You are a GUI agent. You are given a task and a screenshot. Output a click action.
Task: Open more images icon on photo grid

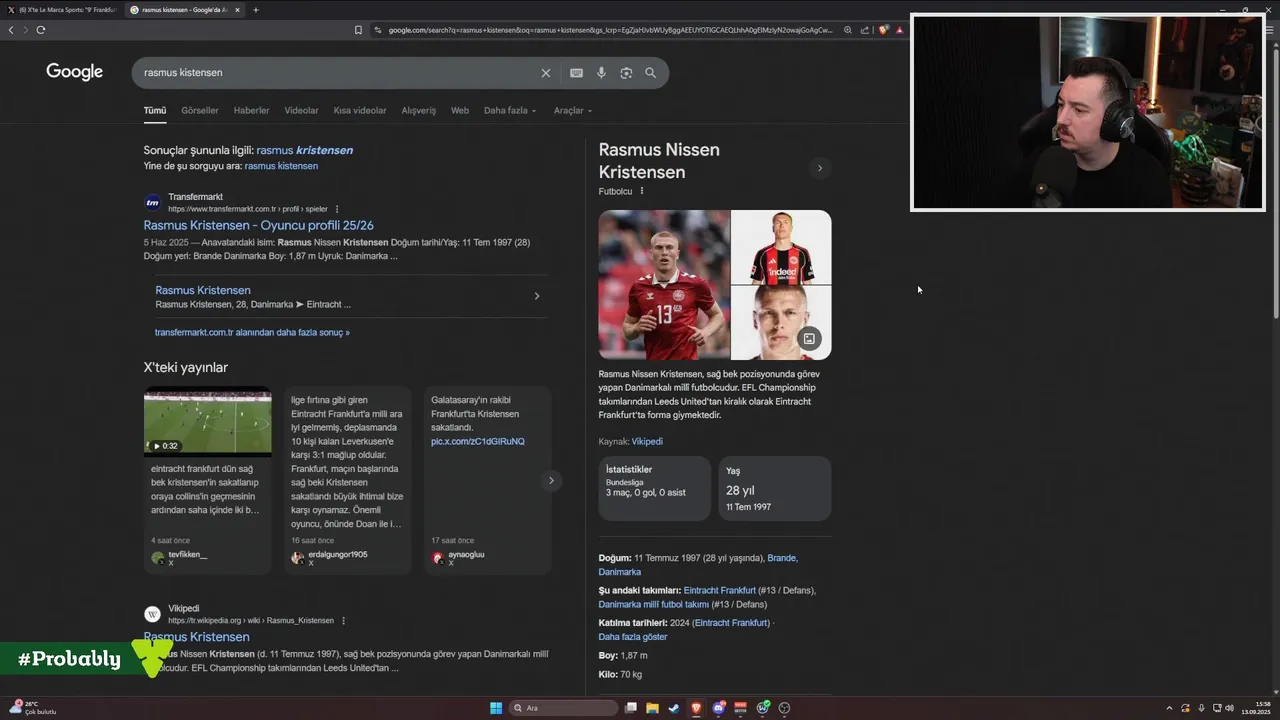(809, 338)
